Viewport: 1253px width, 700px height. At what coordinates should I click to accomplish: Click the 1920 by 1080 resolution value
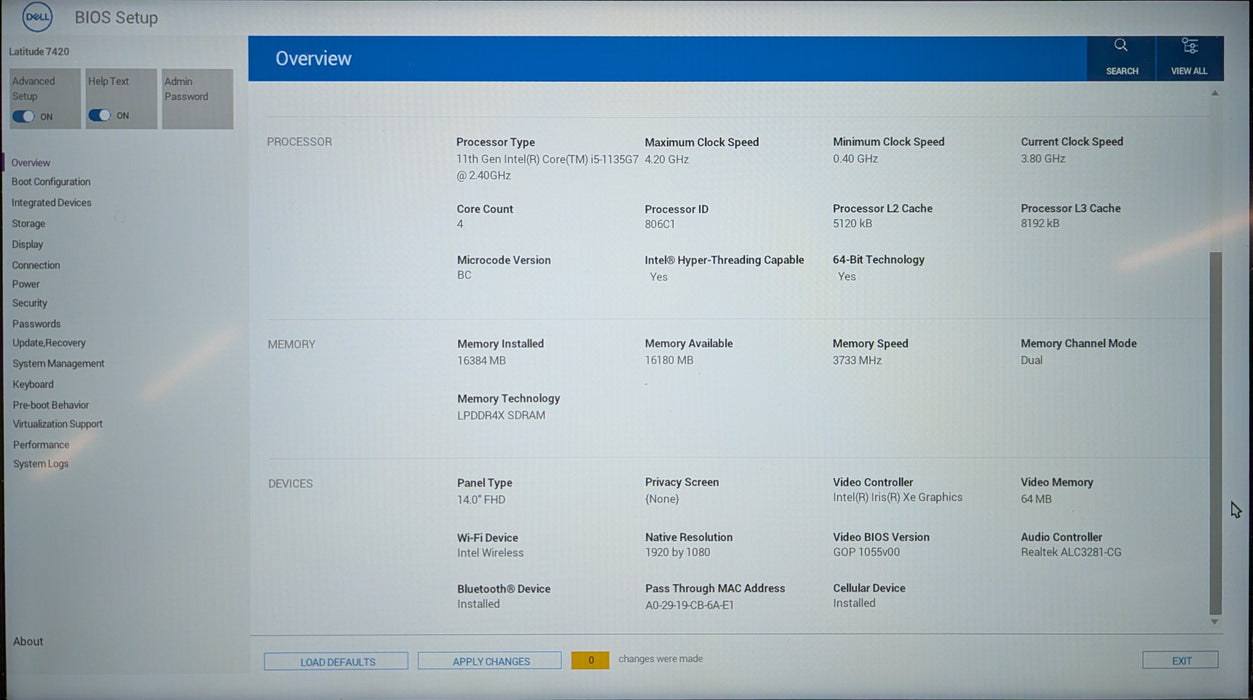click(x=678, y=553)
